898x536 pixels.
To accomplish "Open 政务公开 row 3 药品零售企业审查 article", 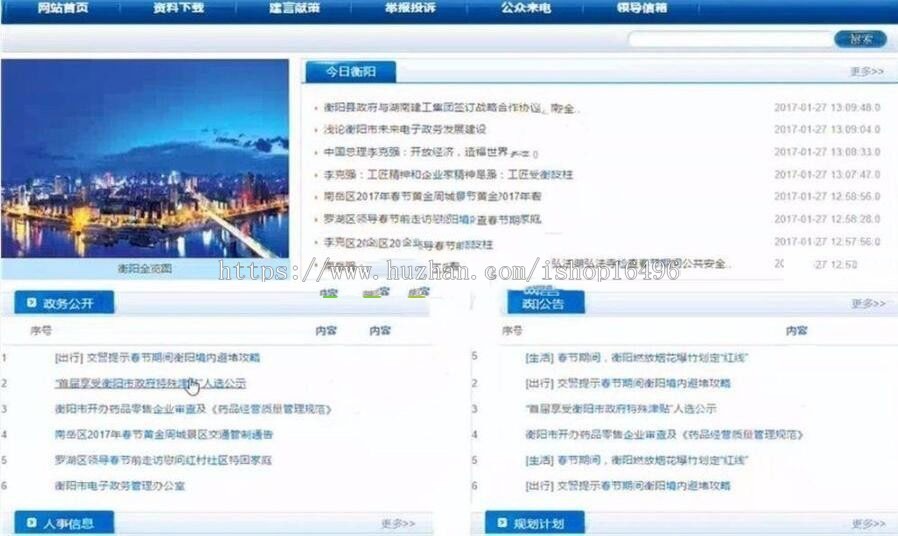I will 193,409.
